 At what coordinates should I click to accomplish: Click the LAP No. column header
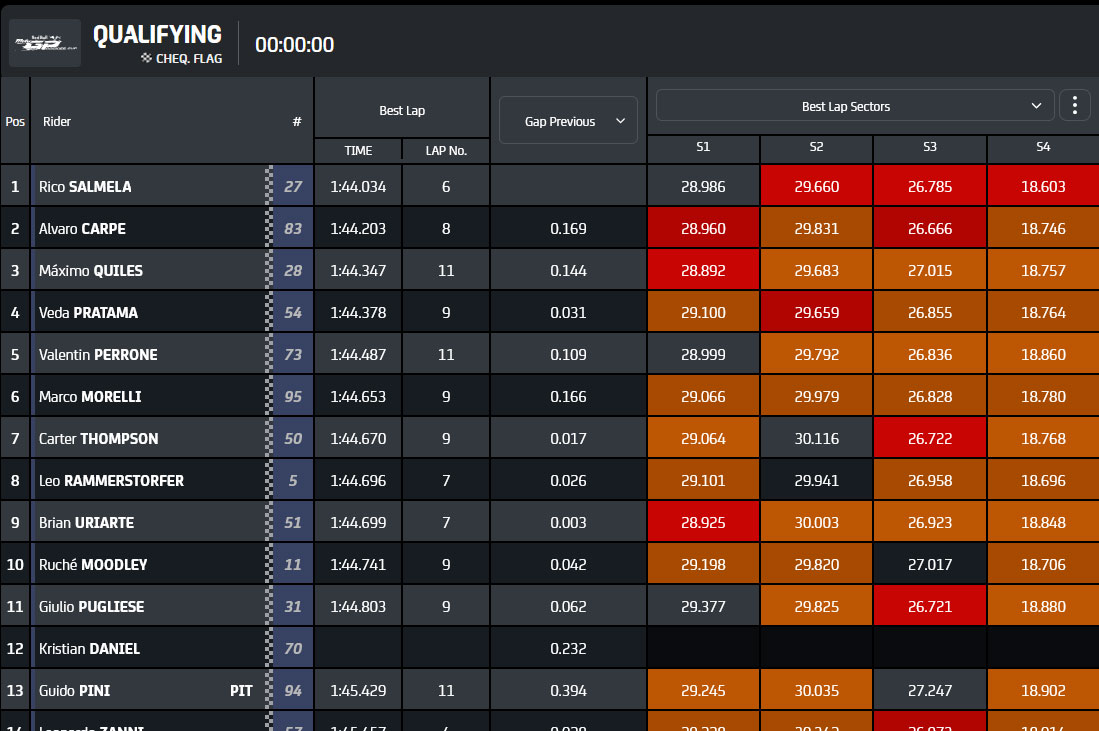pos(446,151)
